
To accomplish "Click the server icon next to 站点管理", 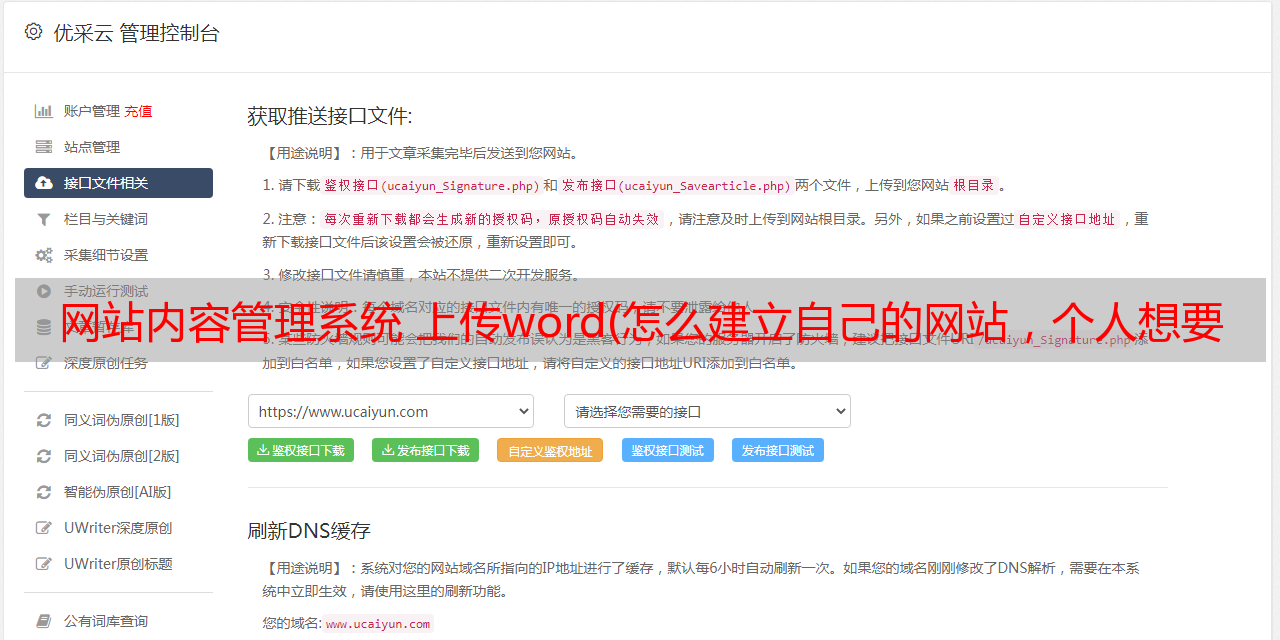I will point(44,147).
